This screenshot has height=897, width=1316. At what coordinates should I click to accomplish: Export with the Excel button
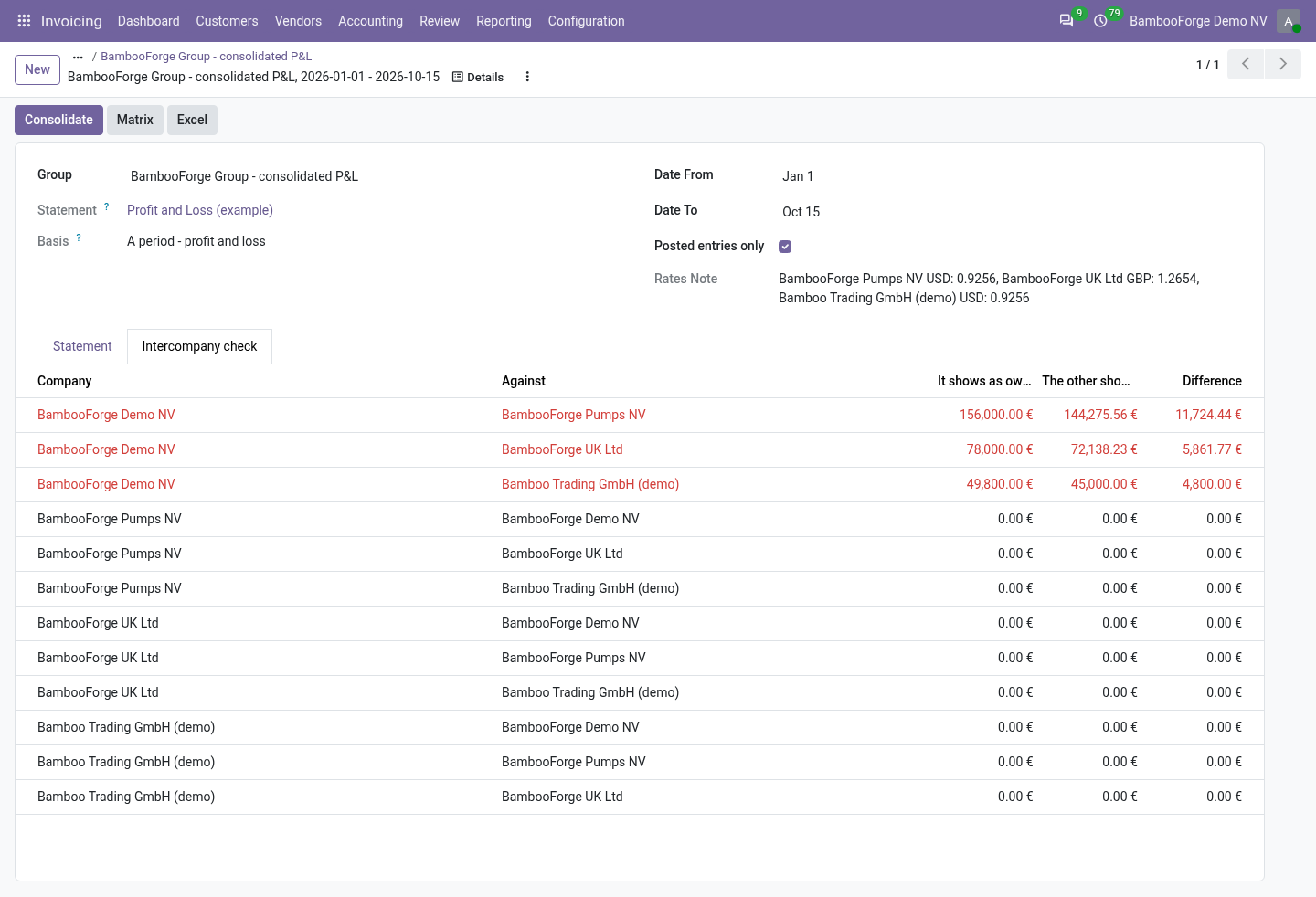coord(192,120)
